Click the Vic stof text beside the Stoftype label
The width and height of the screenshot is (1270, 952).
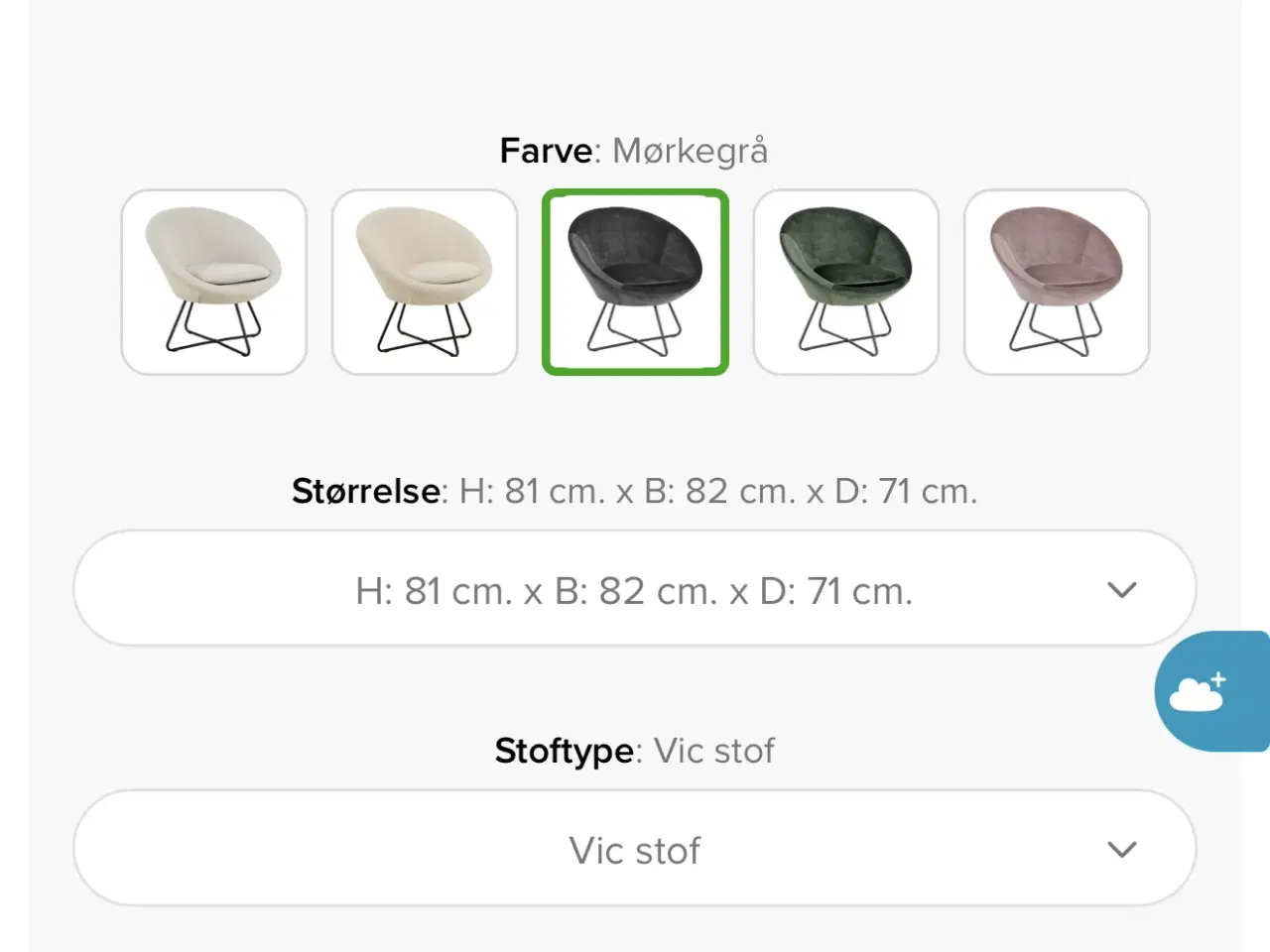pyautogui.click(x=714, y=751)
